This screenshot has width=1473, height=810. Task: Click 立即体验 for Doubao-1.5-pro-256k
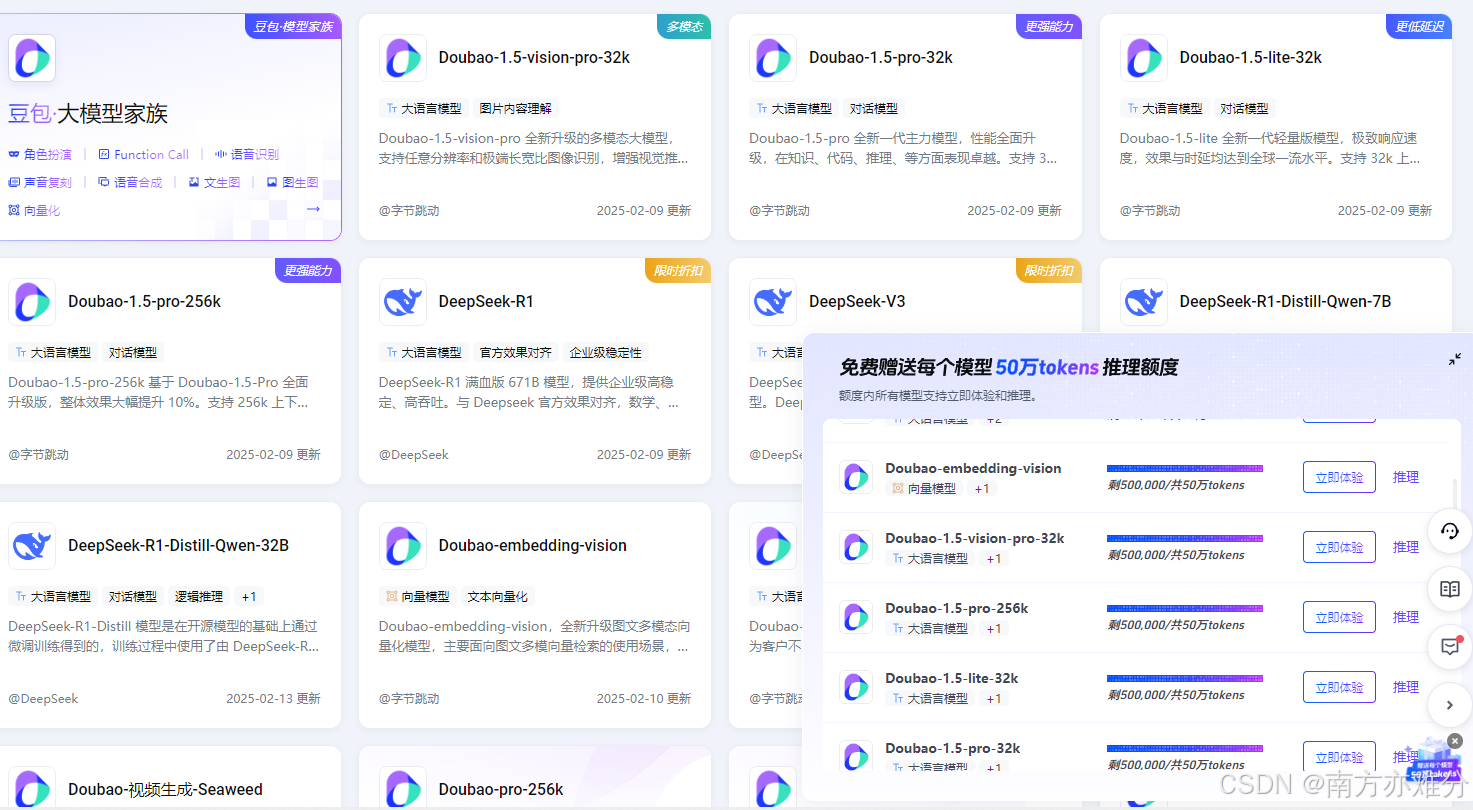1339,617
